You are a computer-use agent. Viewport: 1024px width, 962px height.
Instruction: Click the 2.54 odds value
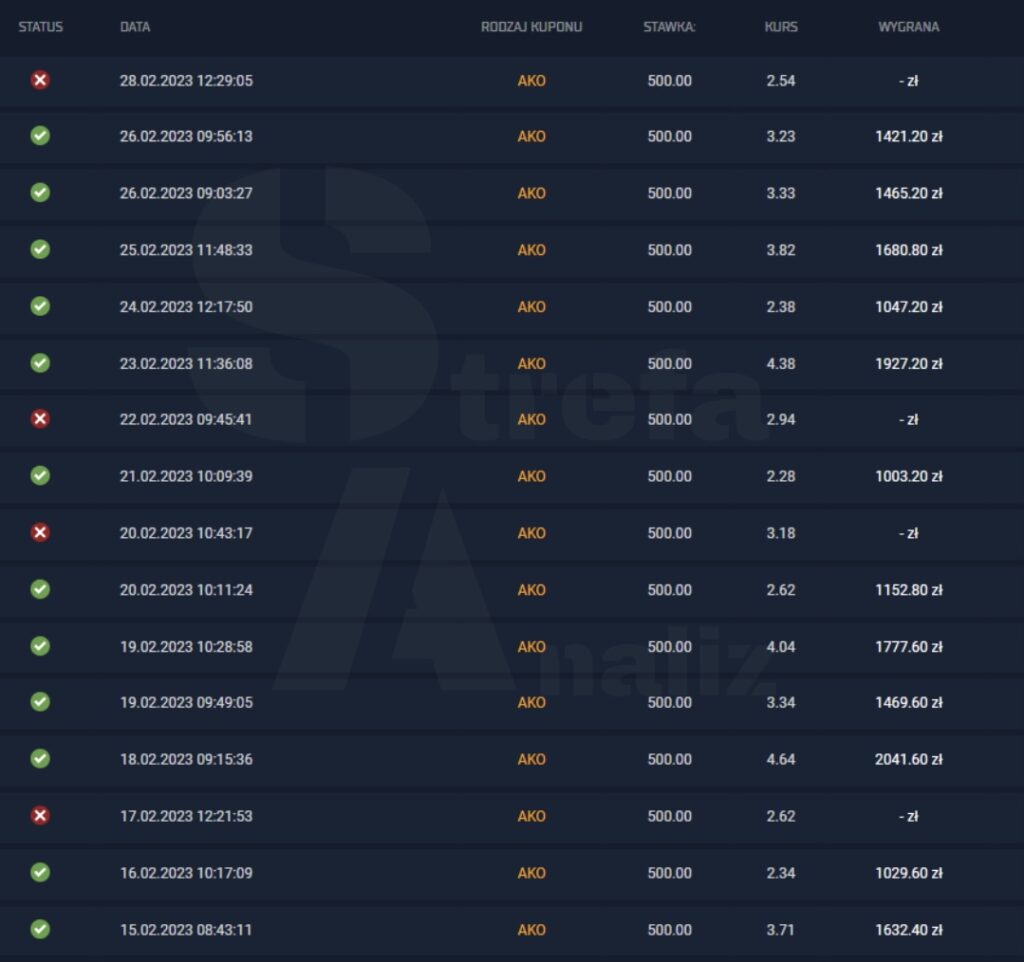[781, 80]
